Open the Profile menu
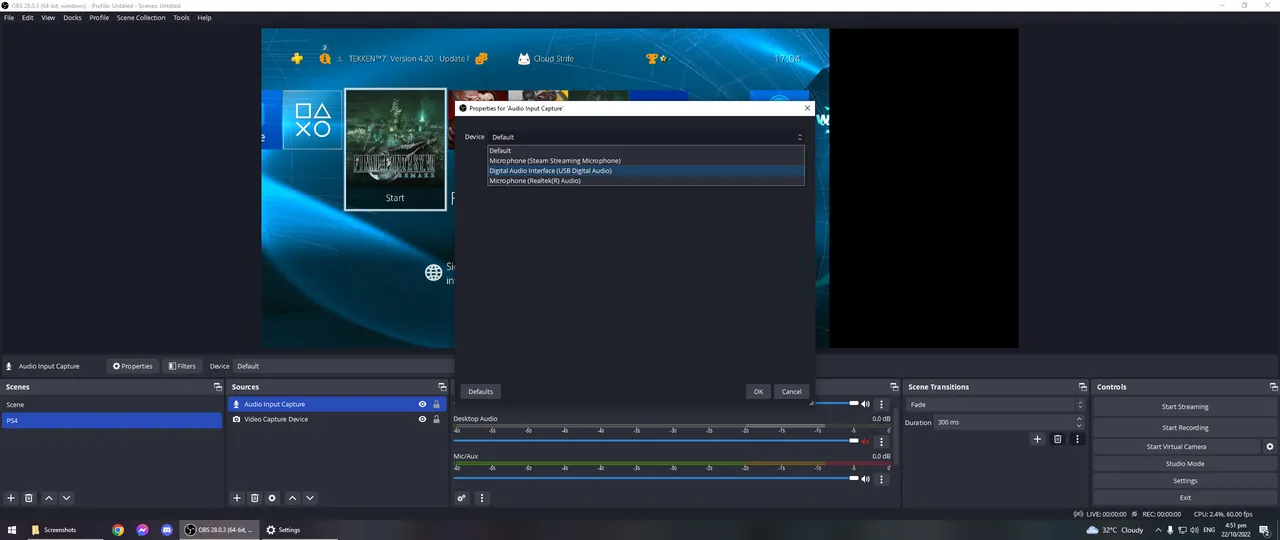Viewport: 1280px width, 540px height. 99,18
